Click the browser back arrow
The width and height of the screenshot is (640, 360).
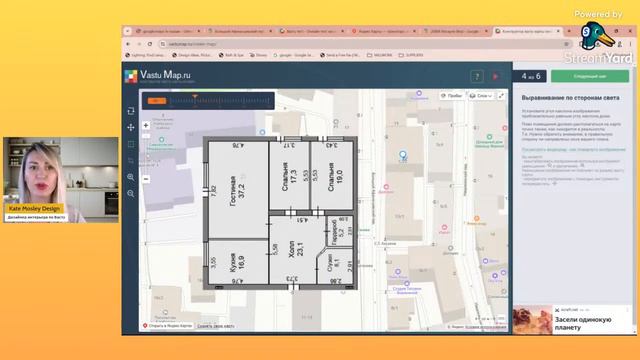[128, 44]
